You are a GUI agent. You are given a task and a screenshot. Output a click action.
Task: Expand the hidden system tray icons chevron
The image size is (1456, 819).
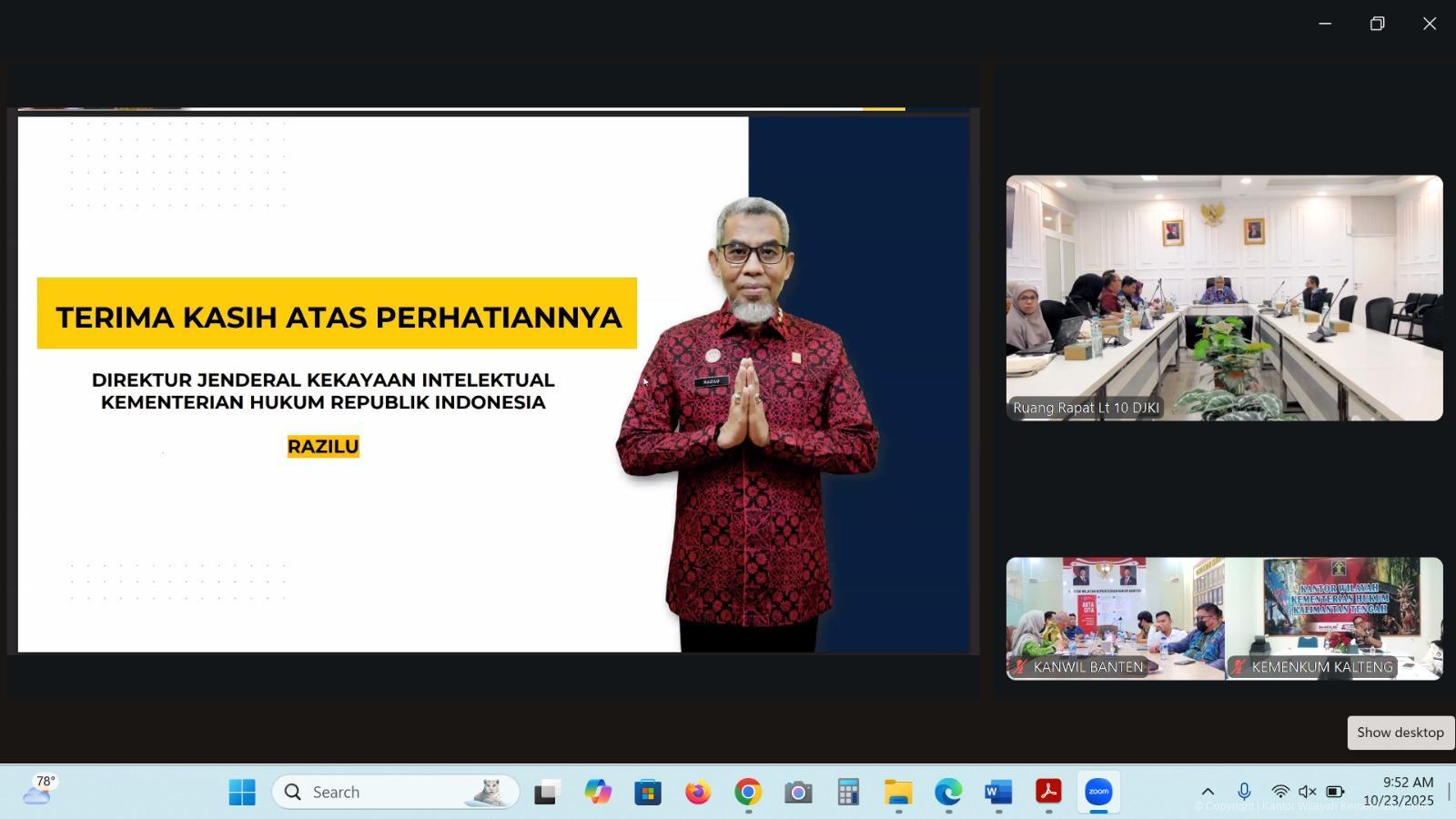pos(1208,792)
